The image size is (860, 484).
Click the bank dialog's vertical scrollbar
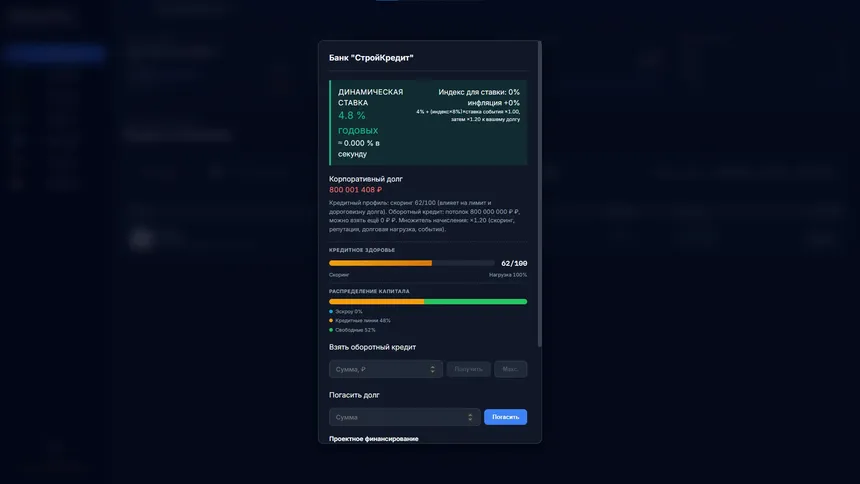tap(540, 195)
